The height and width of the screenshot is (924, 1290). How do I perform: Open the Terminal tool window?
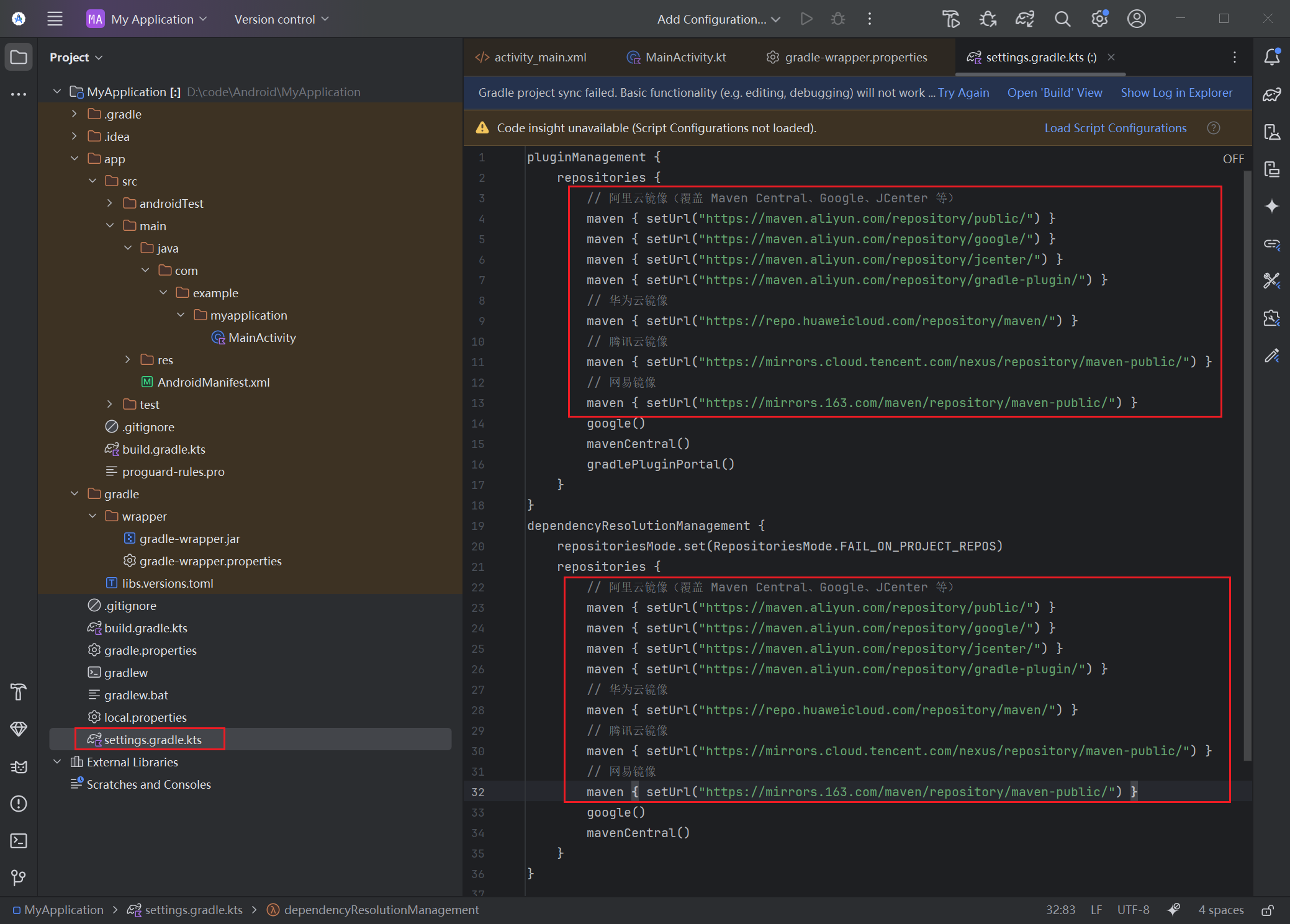point(19,841)
